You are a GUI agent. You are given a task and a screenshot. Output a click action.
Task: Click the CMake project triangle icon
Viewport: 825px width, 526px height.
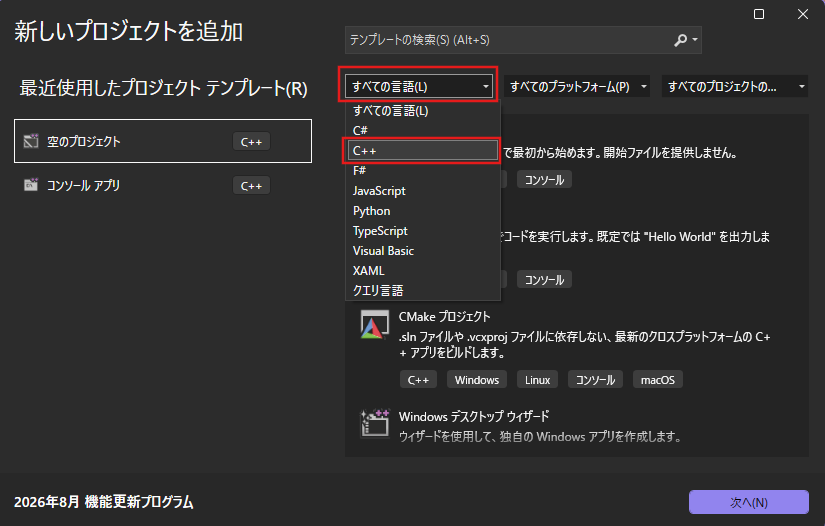coord(374,325)
